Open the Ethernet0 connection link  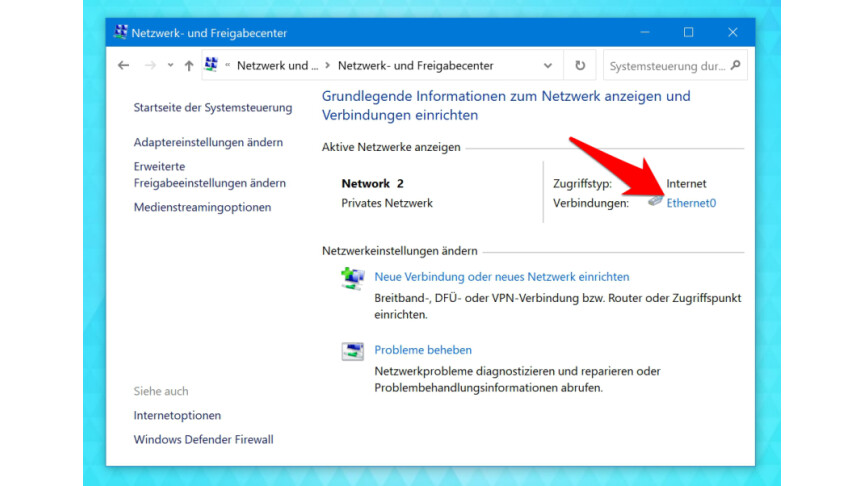(691, 203)
